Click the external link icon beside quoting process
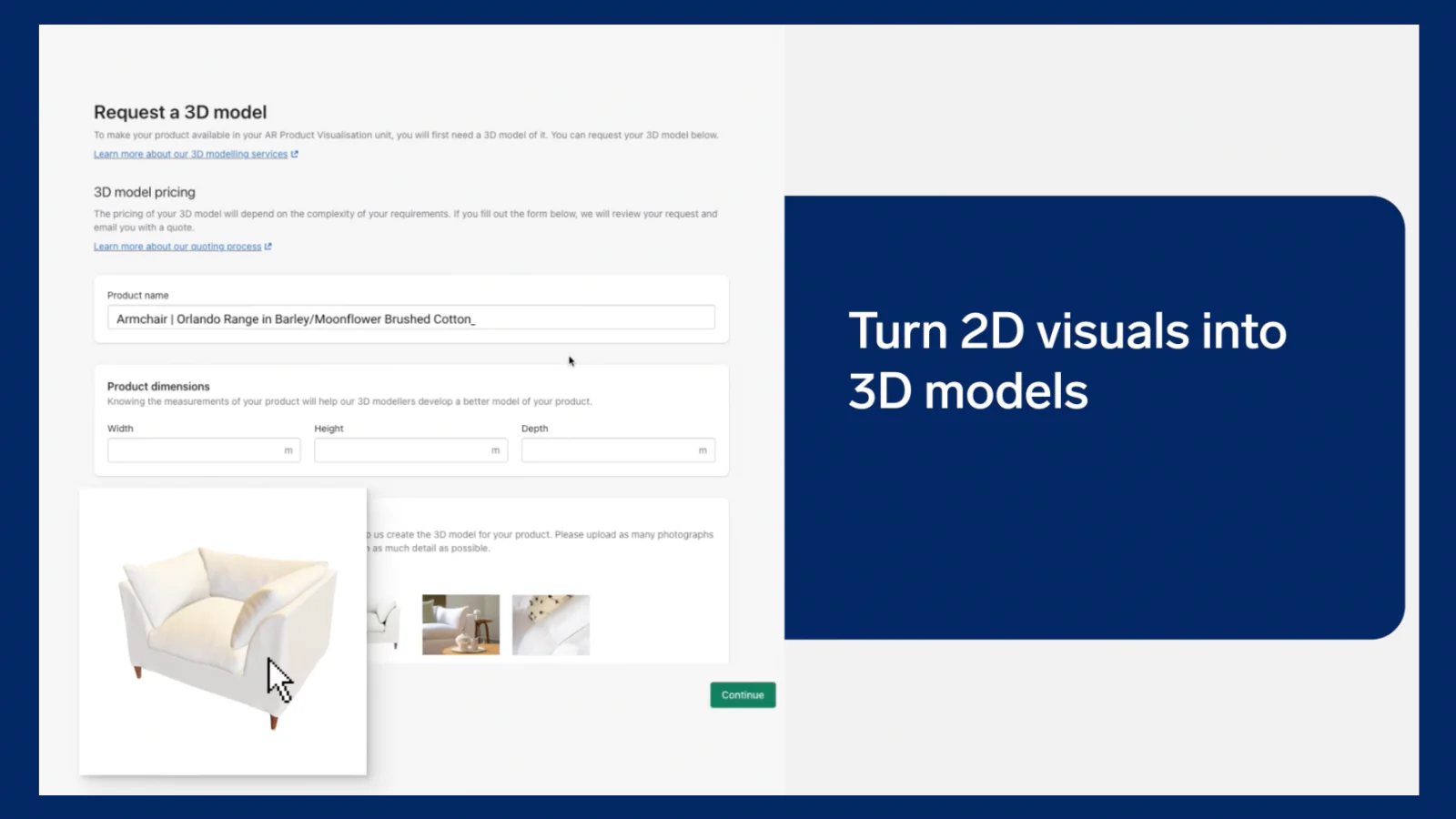1456x819 pixels. [x=268, y=247]
